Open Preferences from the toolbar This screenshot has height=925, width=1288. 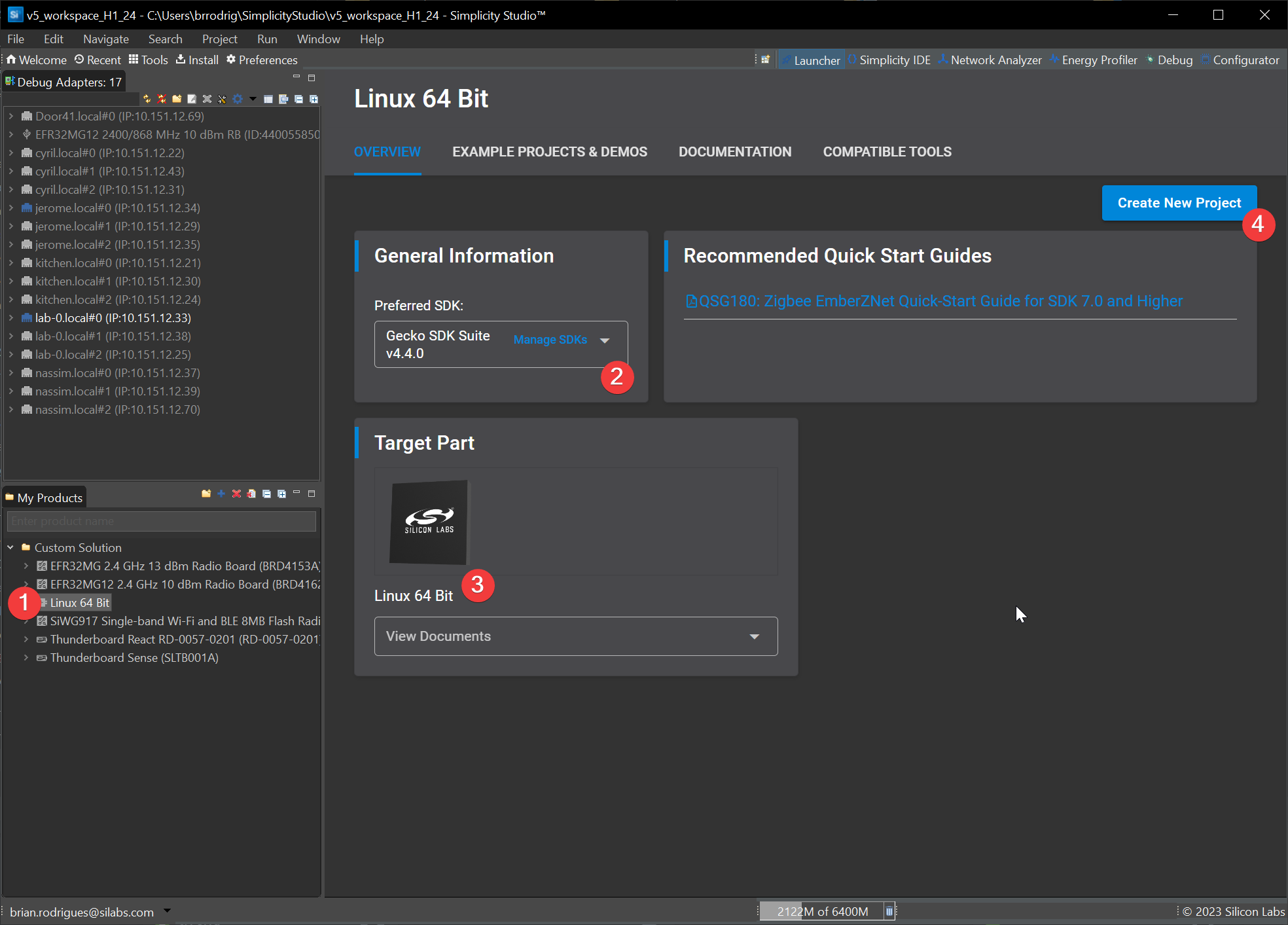click(x=262, y=60)
